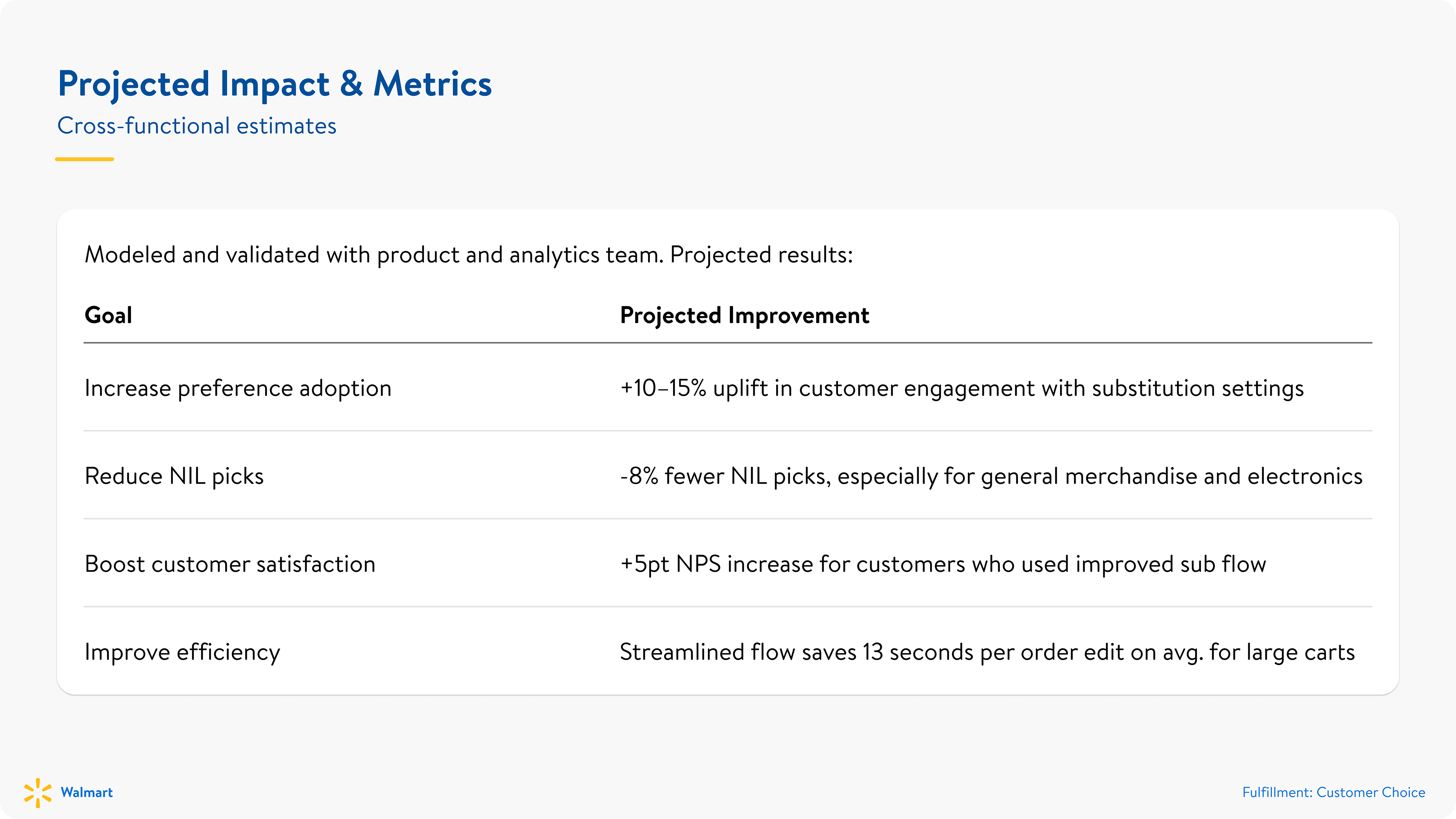
Task: Click the +5pt NPS increase text
Action: coord(943,564)
